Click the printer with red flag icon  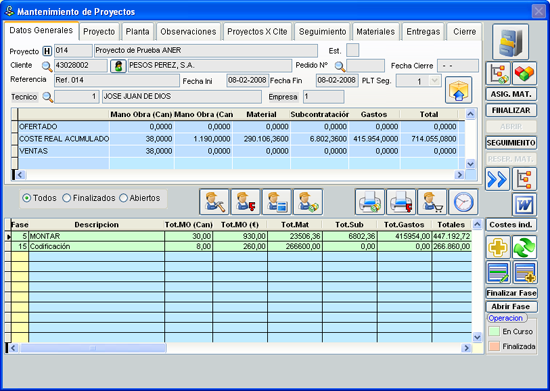[401, 202]
